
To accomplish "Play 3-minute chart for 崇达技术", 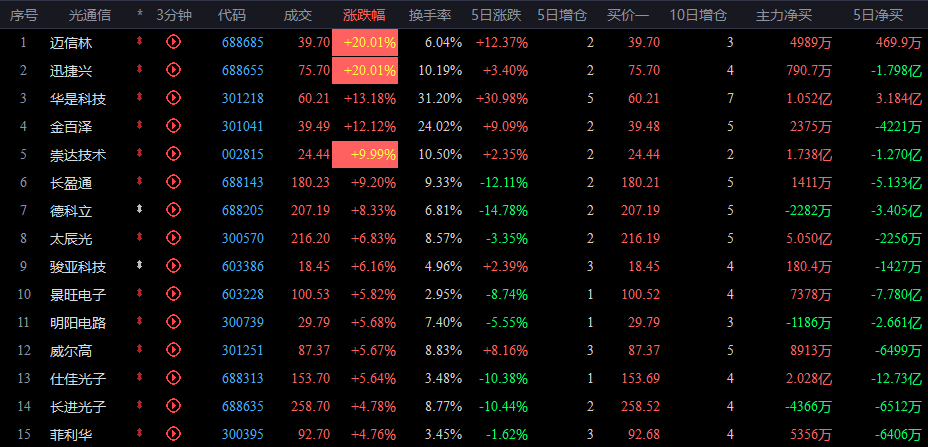I will pos(173,154).
